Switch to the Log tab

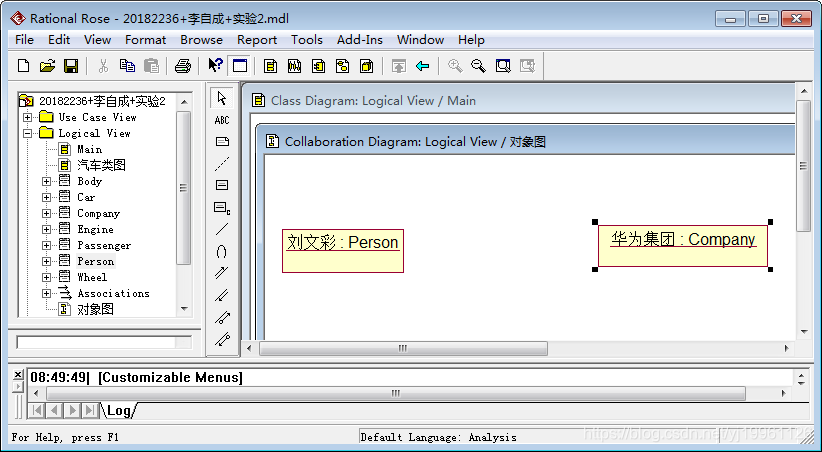119,411
